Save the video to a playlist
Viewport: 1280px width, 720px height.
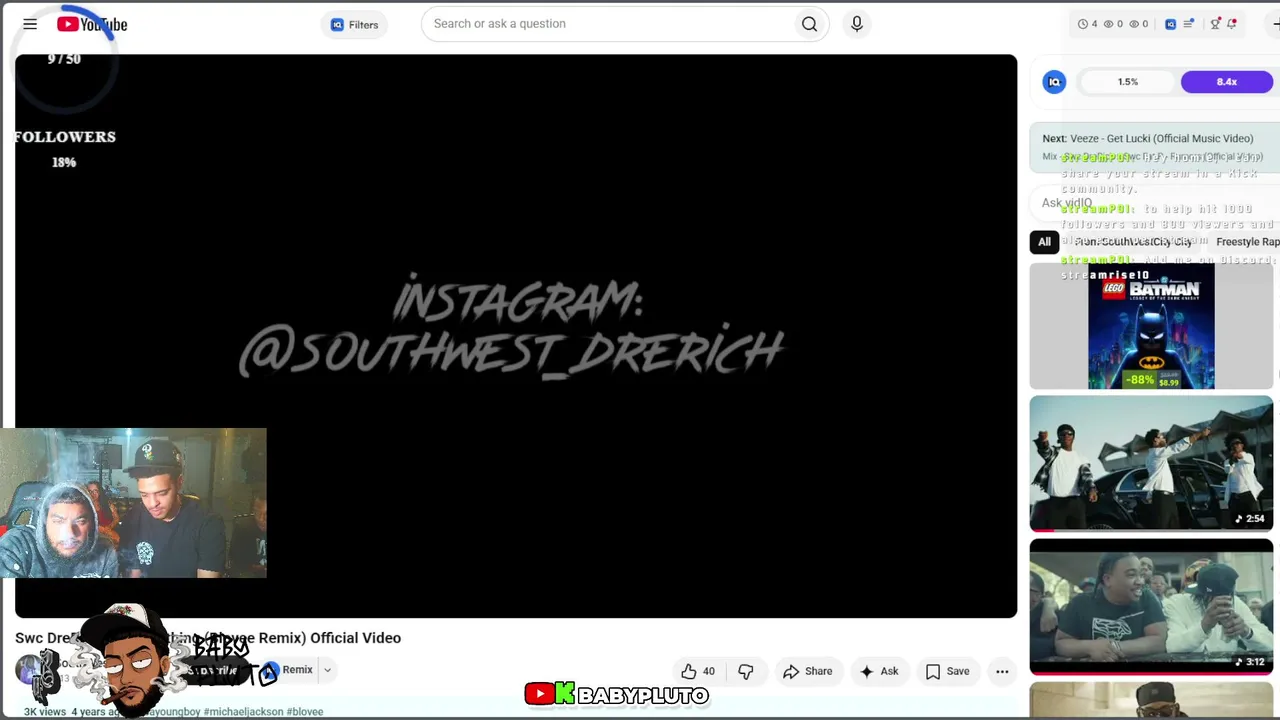[947, 672]
